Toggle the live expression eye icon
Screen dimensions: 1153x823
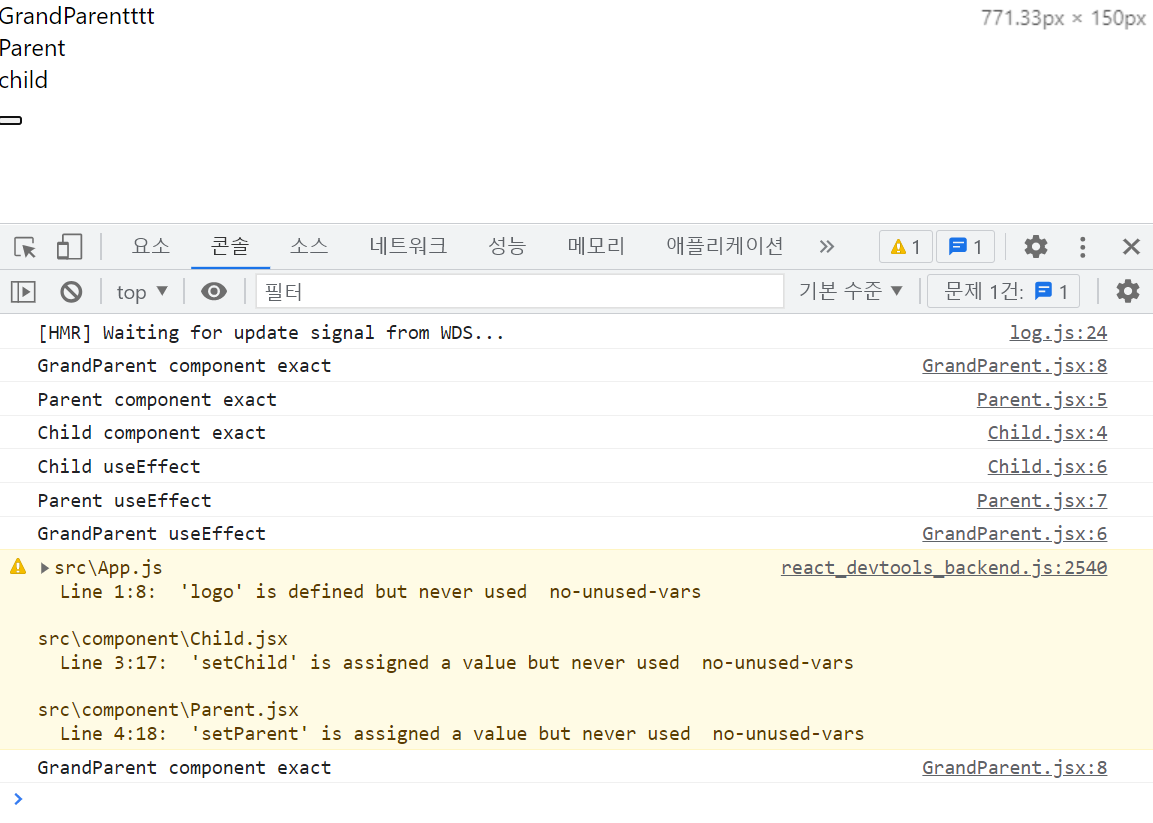coord(214,292)
